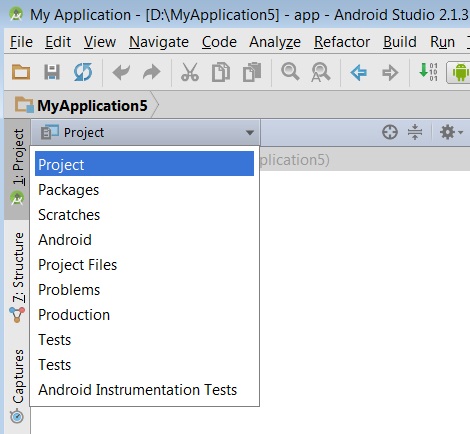Click the Synchronize refresh icon
The width and height of the screenshot is (470, 434).
[83, 72]
